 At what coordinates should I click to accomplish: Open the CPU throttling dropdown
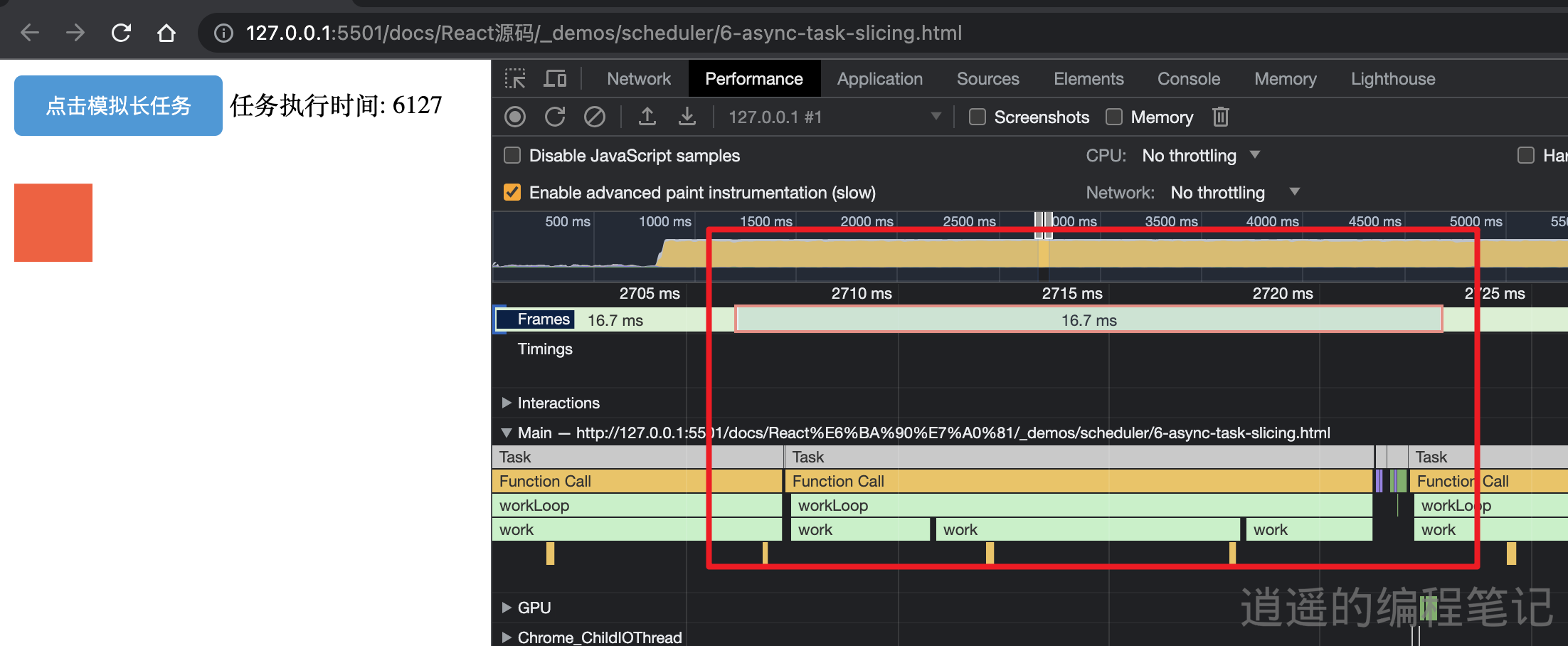click(1201, 155)
